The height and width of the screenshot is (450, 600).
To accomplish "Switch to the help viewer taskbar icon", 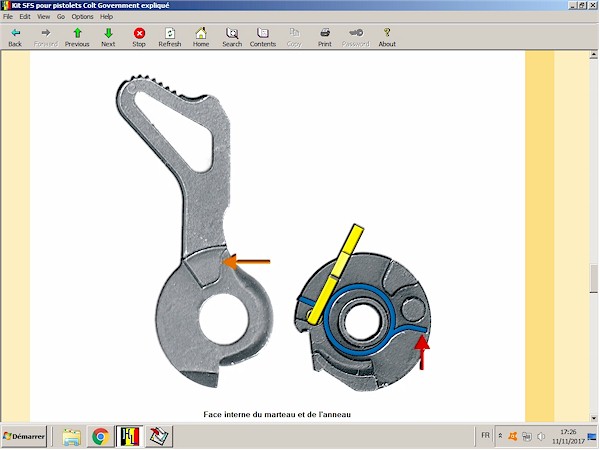I will [130, 436].
